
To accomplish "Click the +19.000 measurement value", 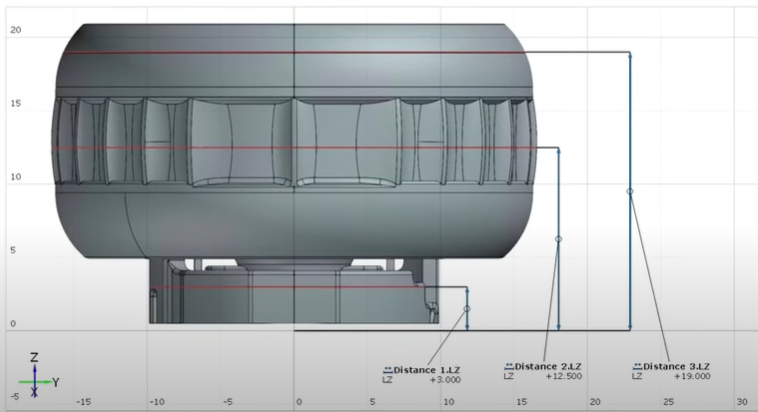I will tap(693, 376).
